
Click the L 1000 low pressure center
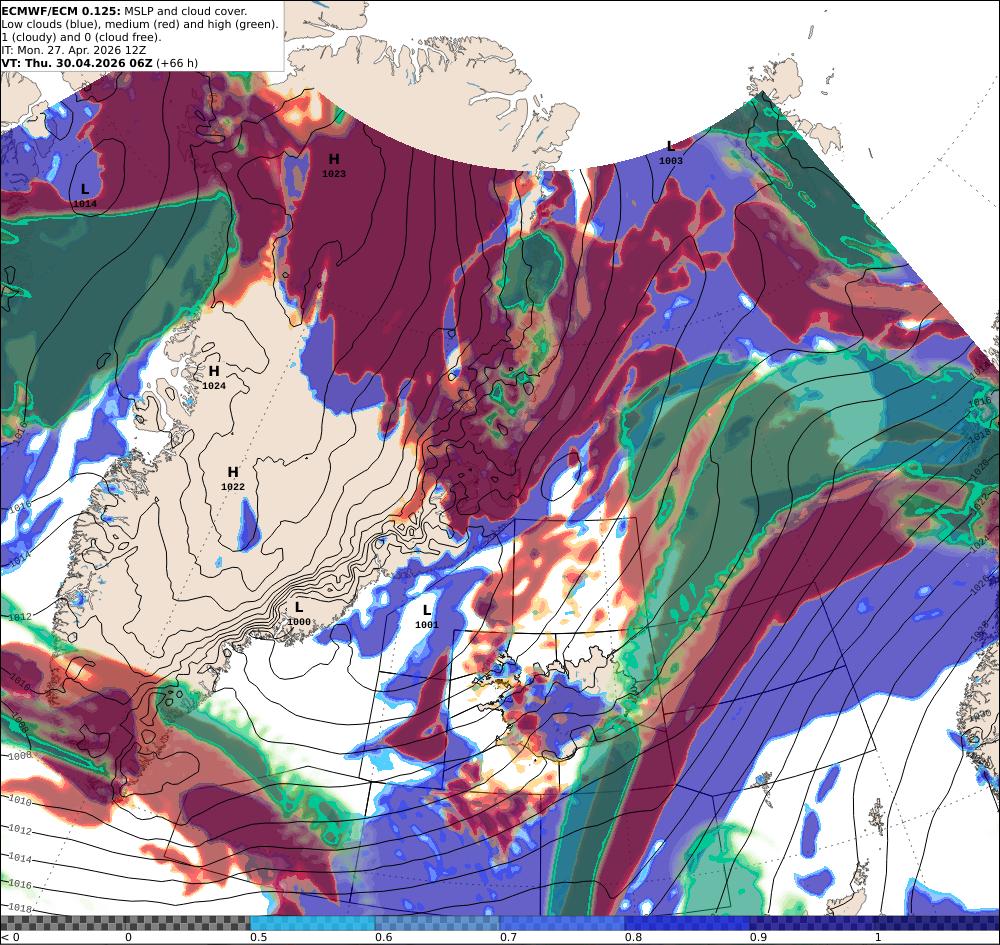[298, 613]
